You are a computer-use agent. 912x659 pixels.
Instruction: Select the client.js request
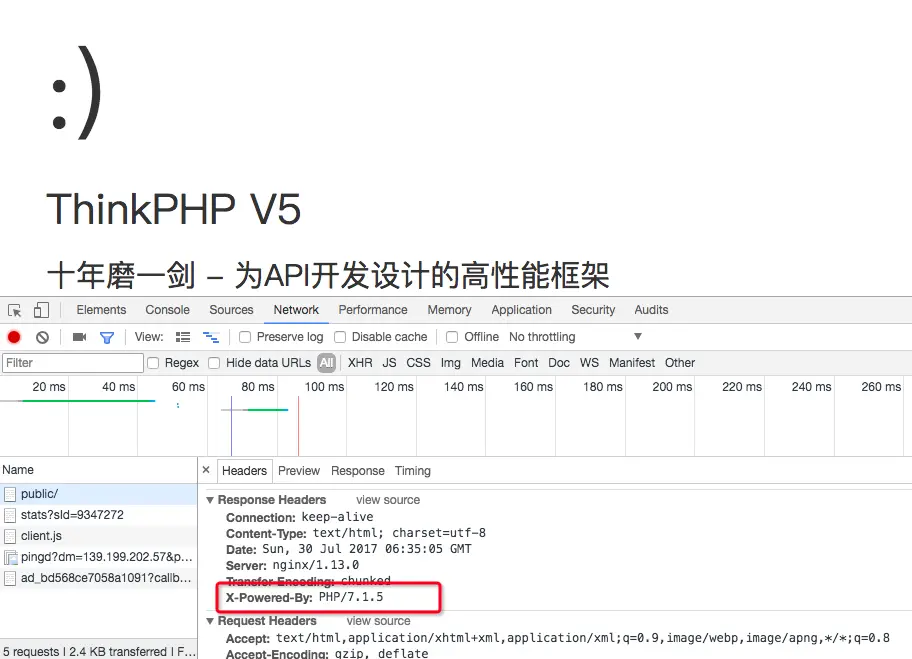click(x=99, y=536)
